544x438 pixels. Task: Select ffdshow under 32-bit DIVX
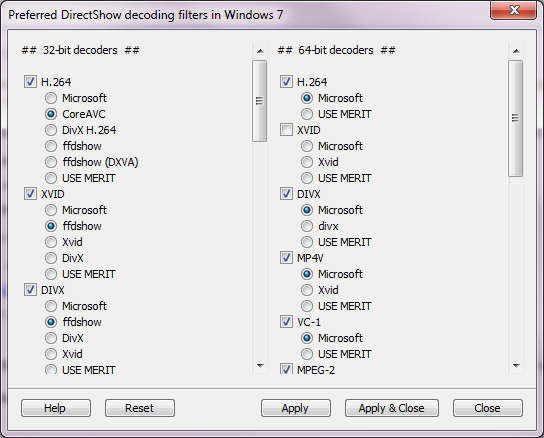click(51, 322)
